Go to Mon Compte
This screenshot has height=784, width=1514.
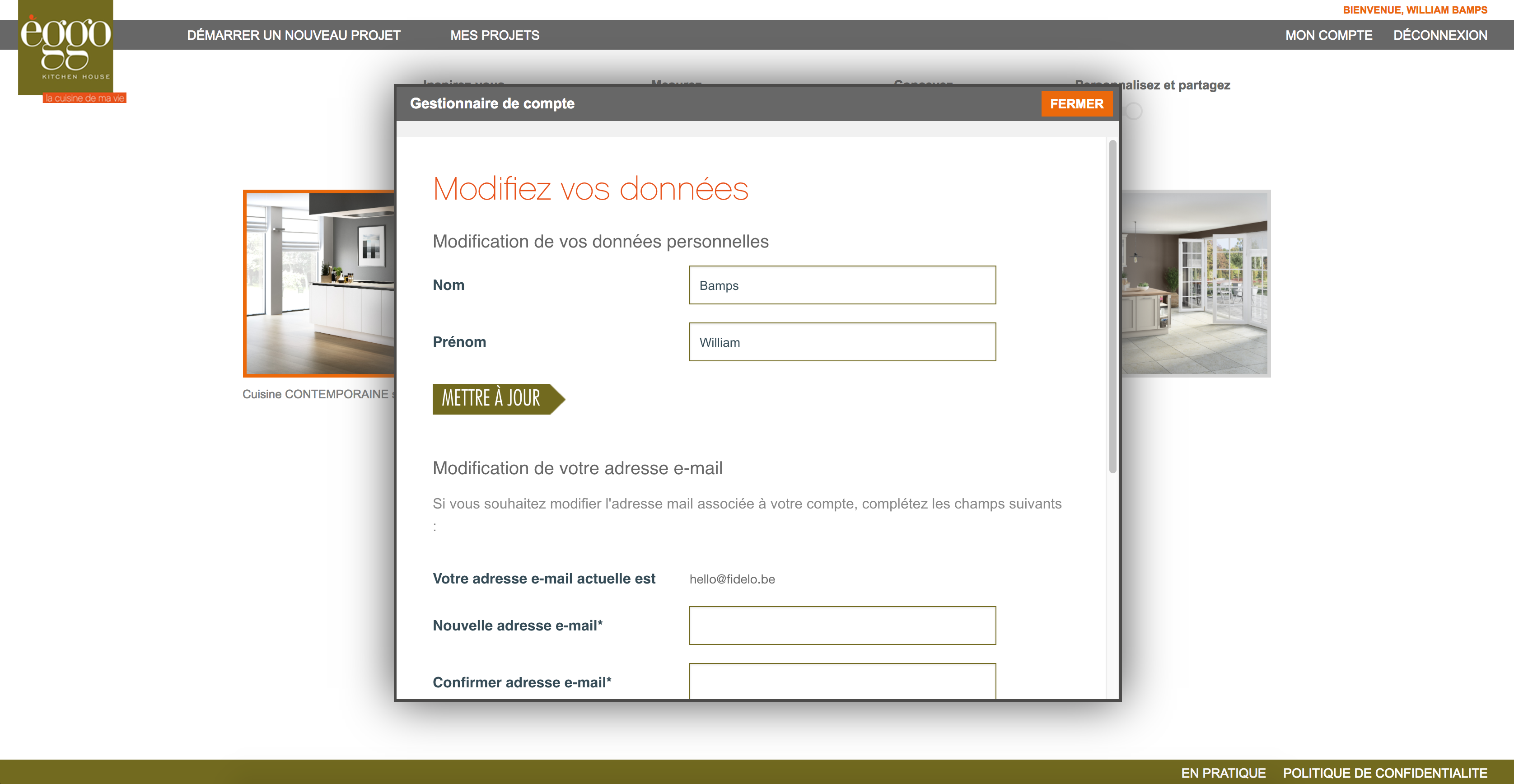click(1328, 35)
